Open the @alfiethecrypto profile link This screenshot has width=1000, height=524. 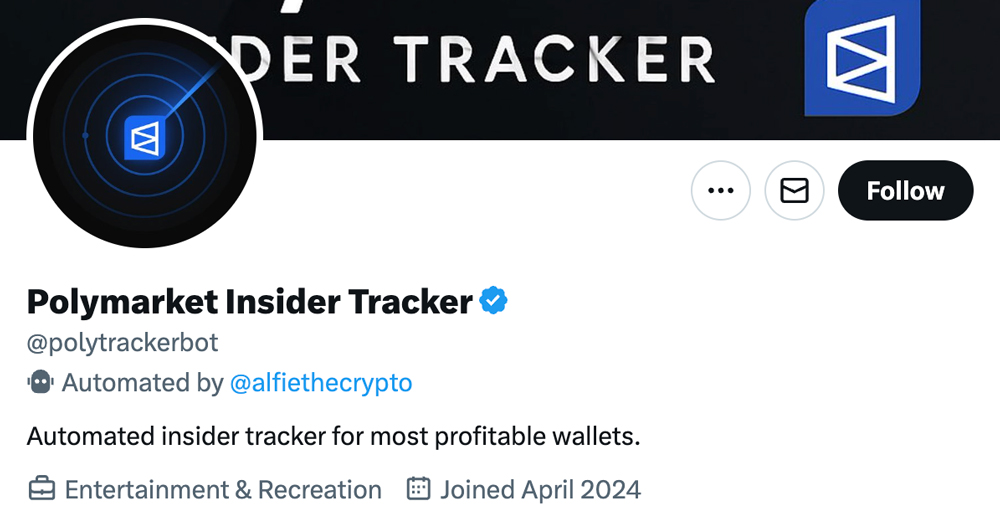tap(321, 383)
